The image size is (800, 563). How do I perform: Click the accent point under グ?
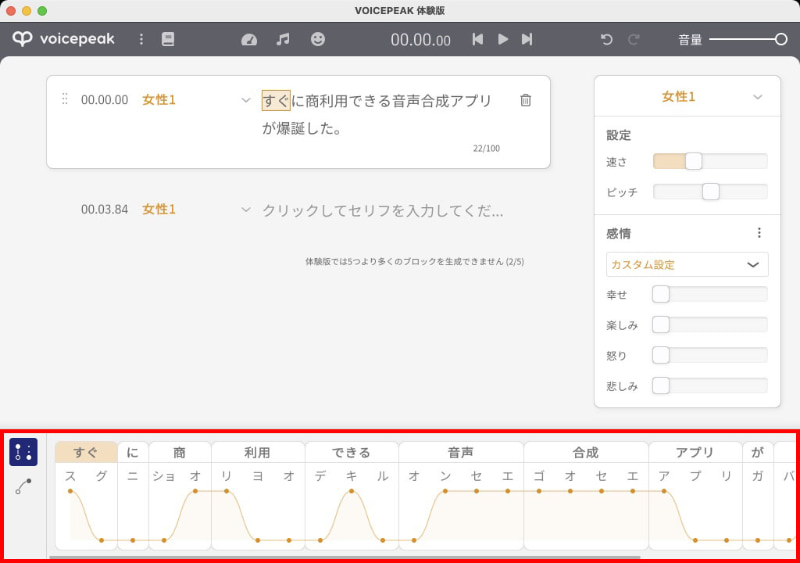click(102, 540)
